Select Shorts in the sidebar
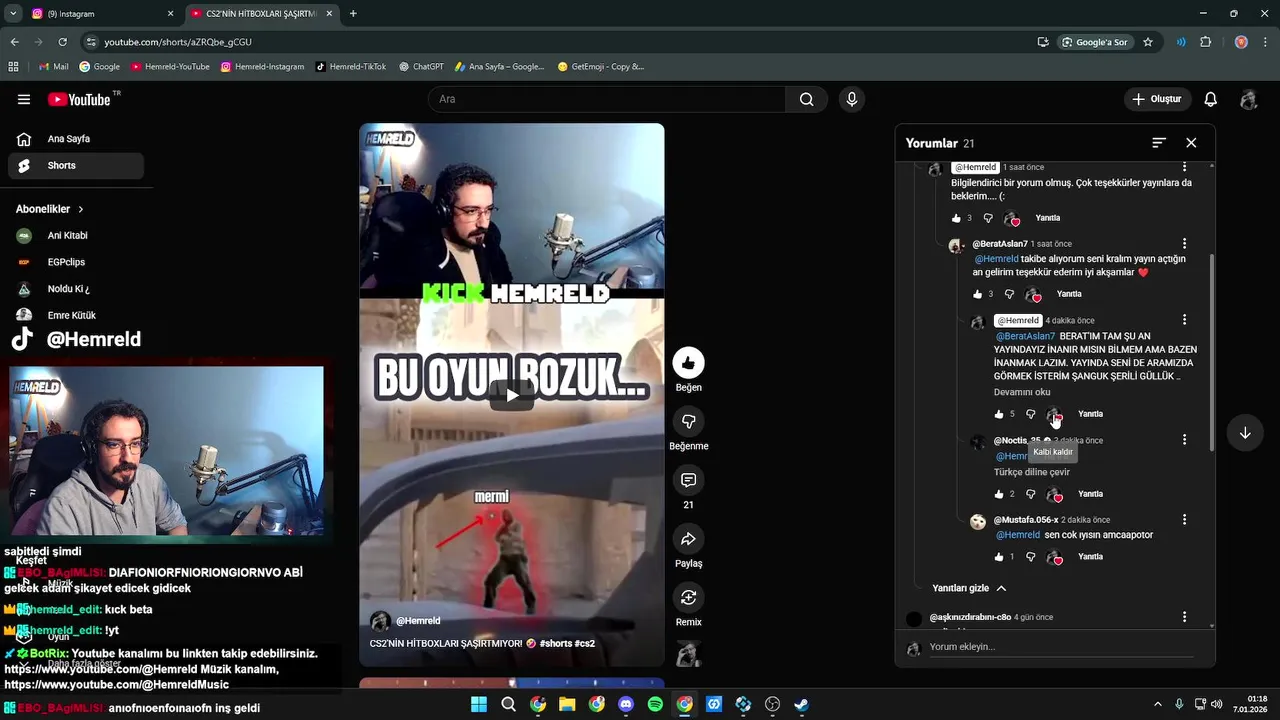The width and height of the screenshot is (1280, 720). pyautogui.click(x=76, y=165)
